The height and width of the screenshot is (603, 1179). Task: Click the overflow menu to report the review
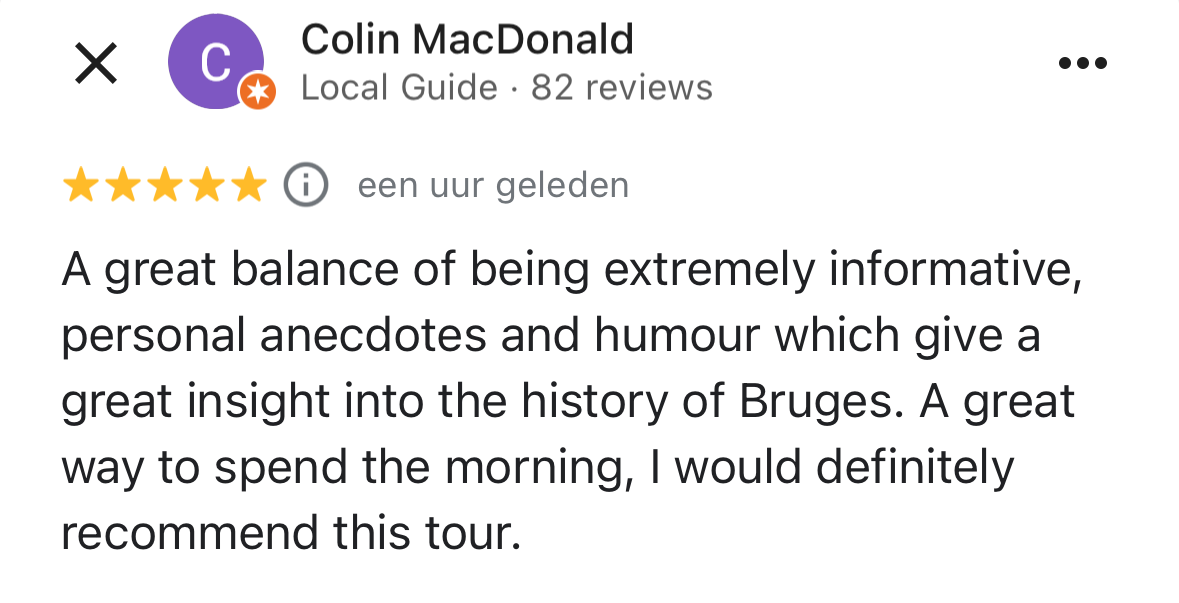(x=1082, y=62)
